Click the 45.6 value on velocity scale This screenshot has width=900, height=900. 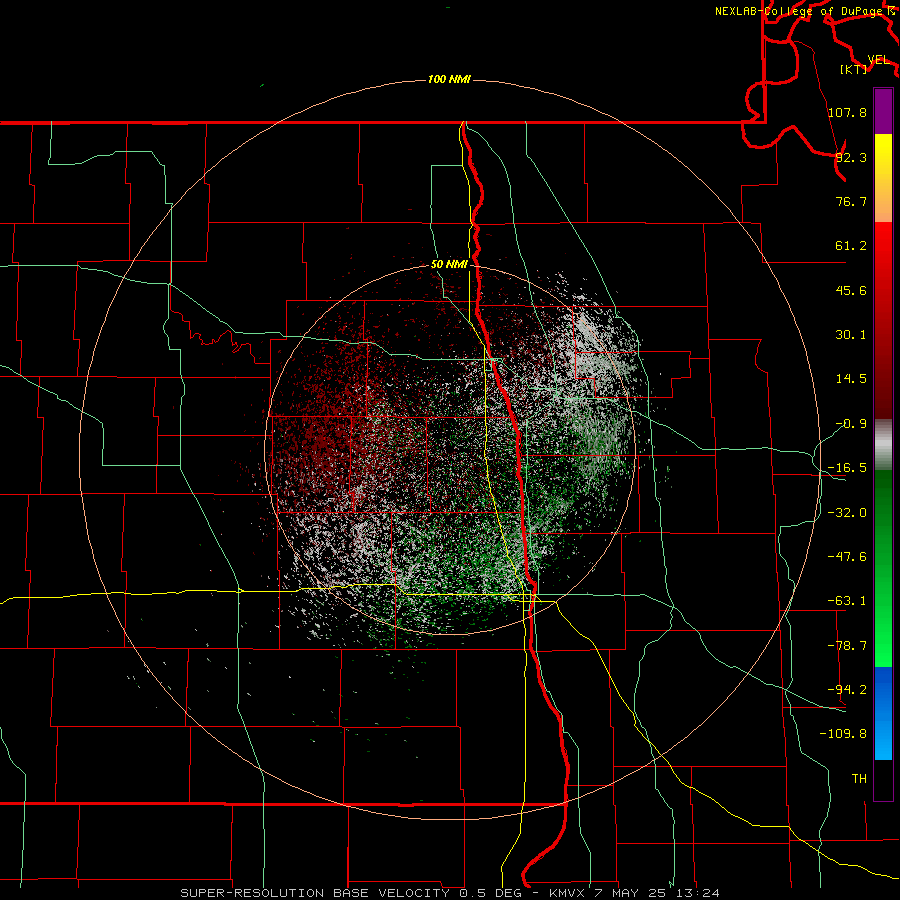point(851,290)
